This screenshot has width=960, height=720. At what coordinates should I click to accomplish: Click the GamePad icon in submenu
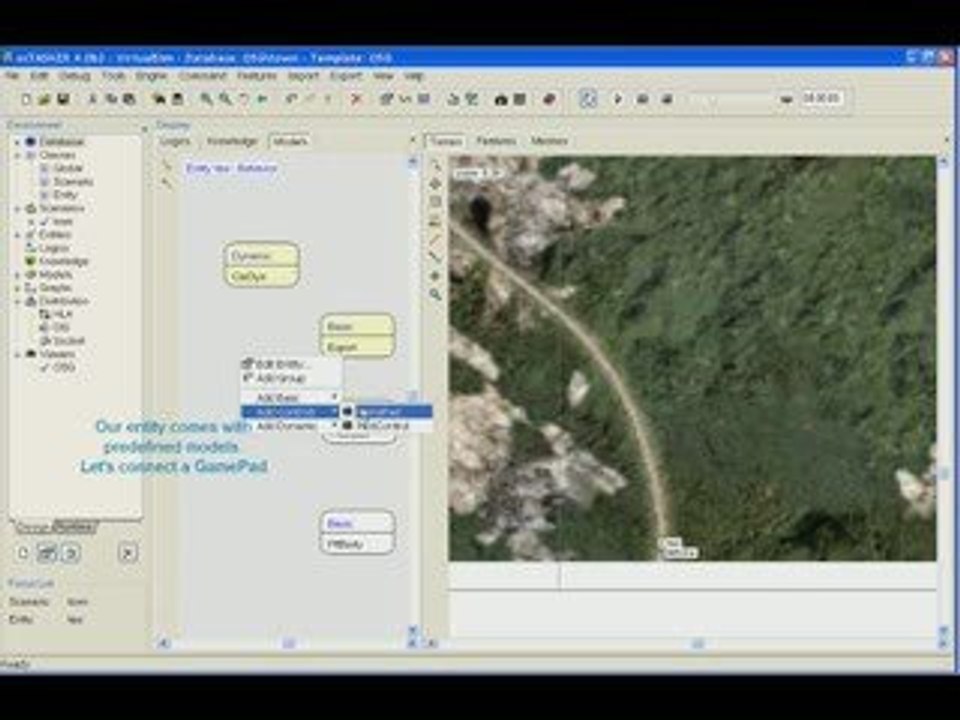tap(347, 411)
